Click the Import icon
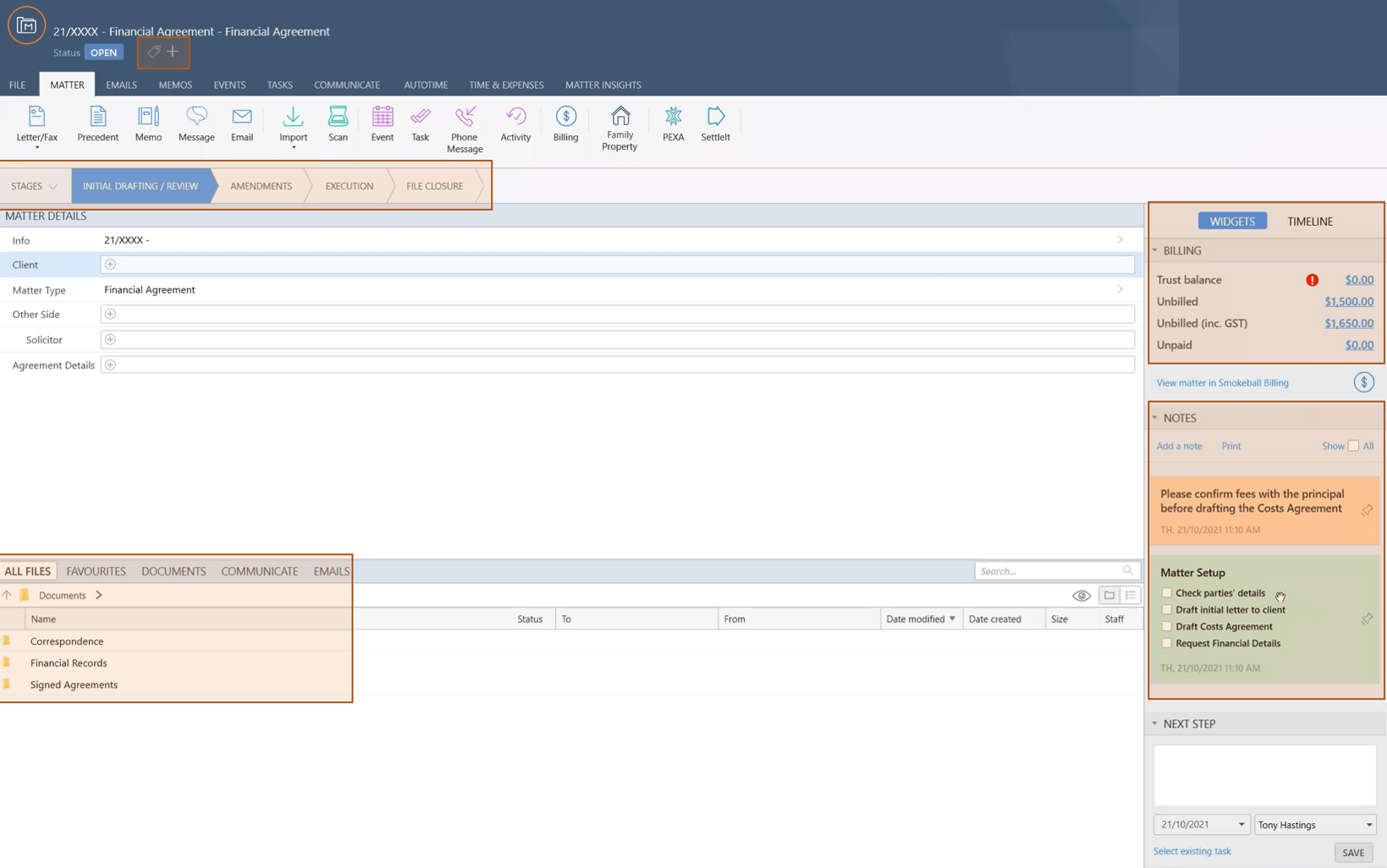The image size is (1387, 868). click(293, 118)
